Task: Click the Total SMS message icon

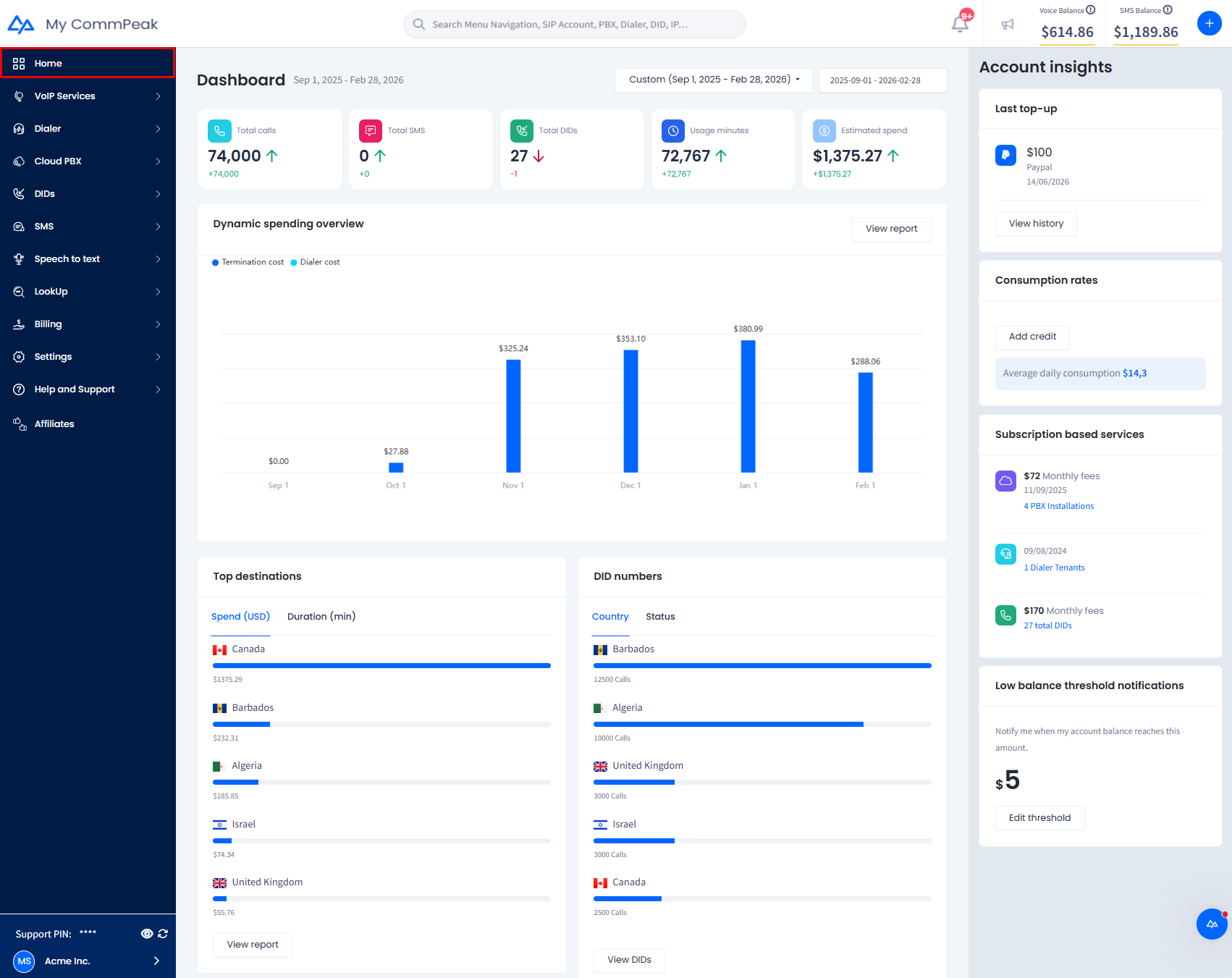Action: pyautogui.click(x=371, y=131)
